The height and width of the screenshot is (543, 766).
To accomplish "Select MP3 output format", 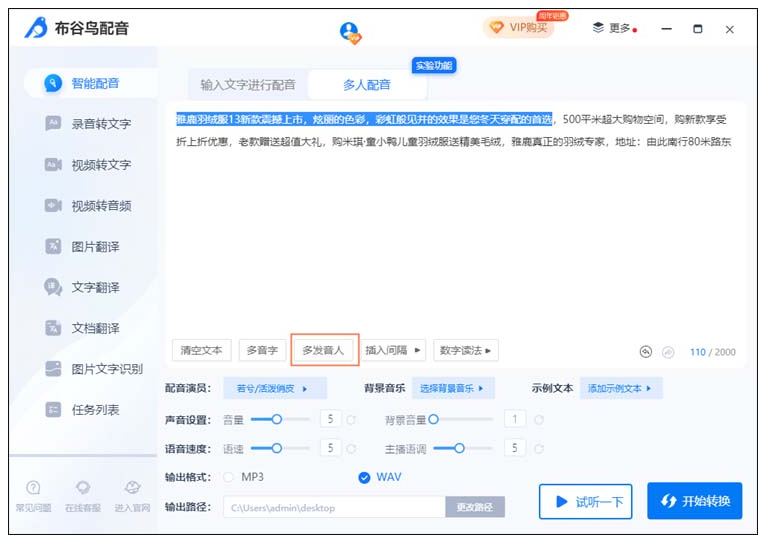I will (229, 477).
